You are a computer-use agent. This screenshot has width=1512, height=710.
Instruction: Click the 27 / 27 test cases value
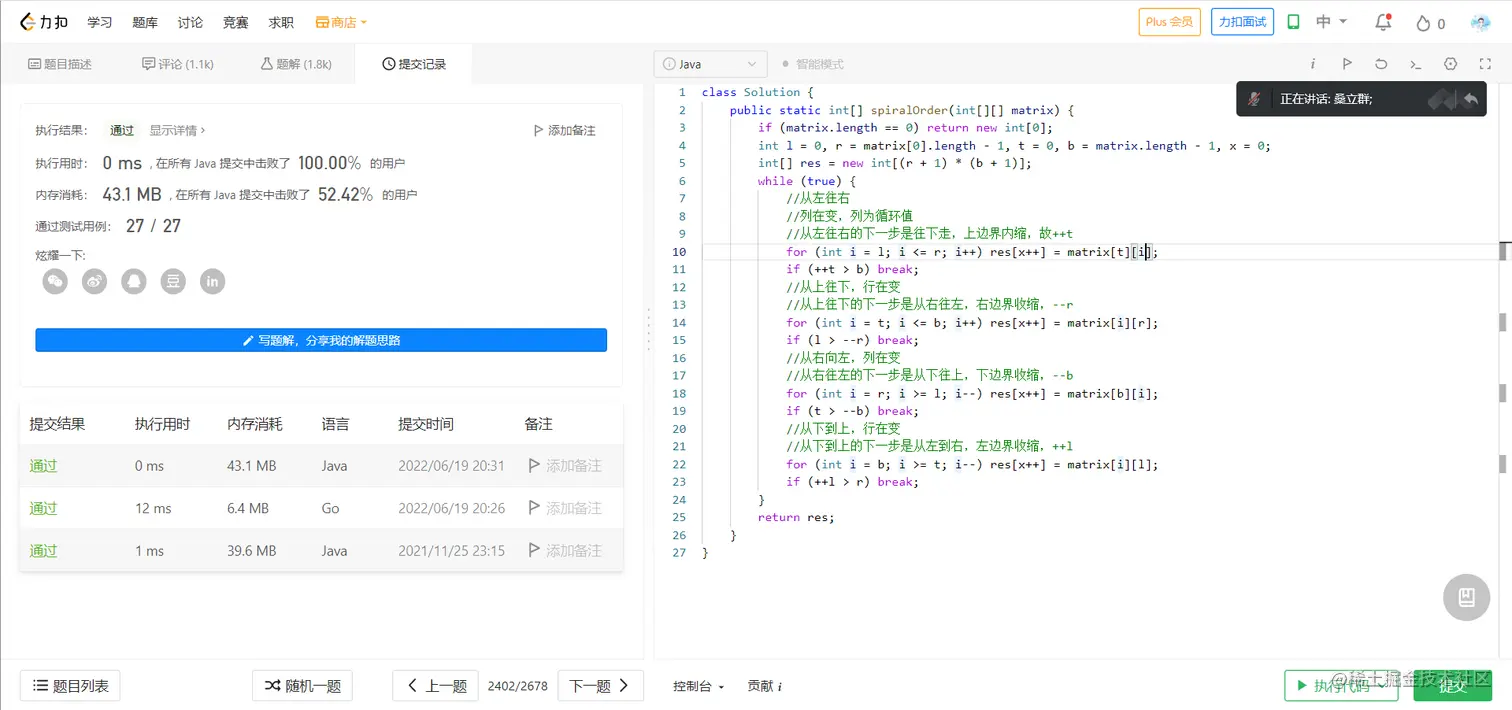153,226
